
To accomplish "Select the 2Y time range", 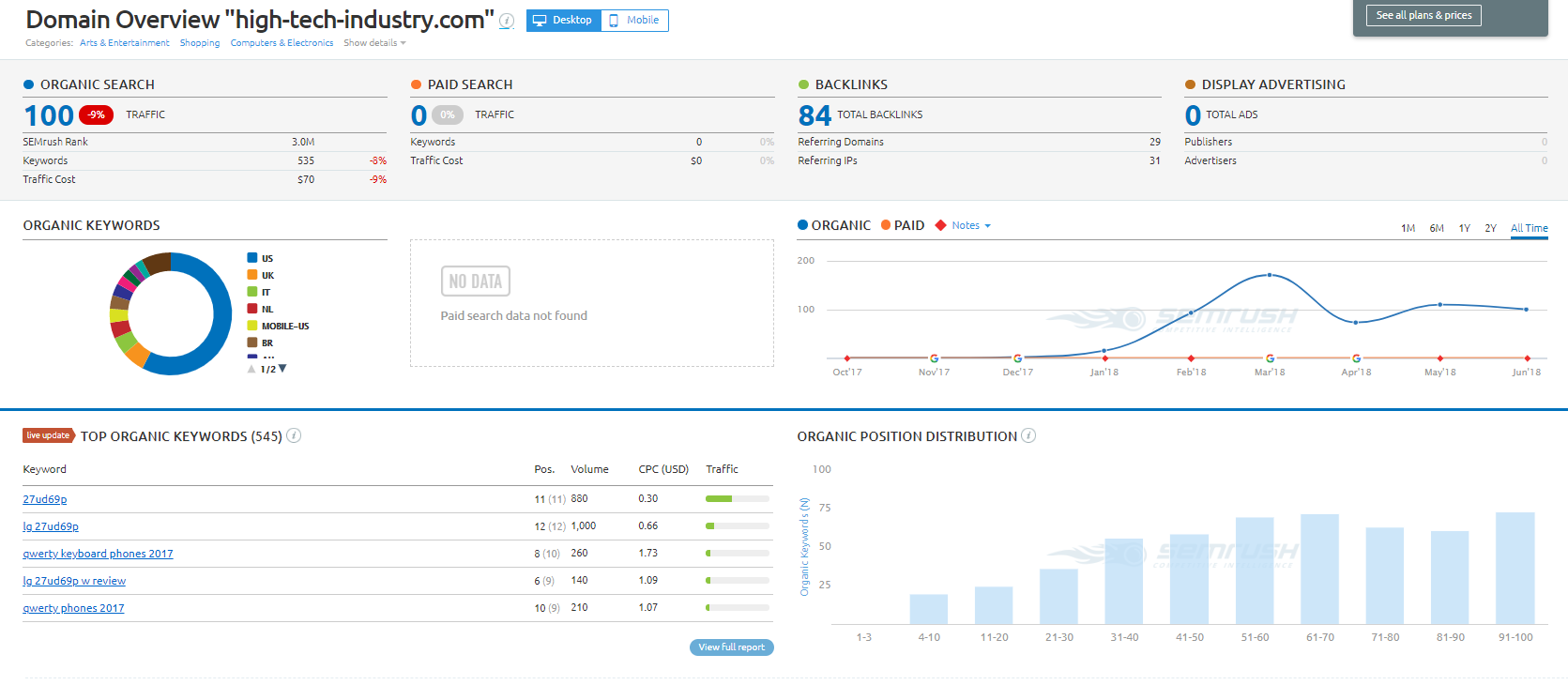I will (1490, 228).
